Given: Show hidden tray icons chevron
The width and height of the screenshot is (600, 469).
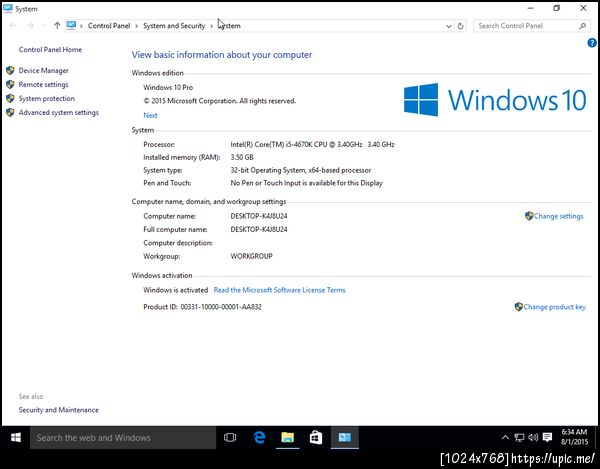Looking at the screenshot, I should point(505,437).
